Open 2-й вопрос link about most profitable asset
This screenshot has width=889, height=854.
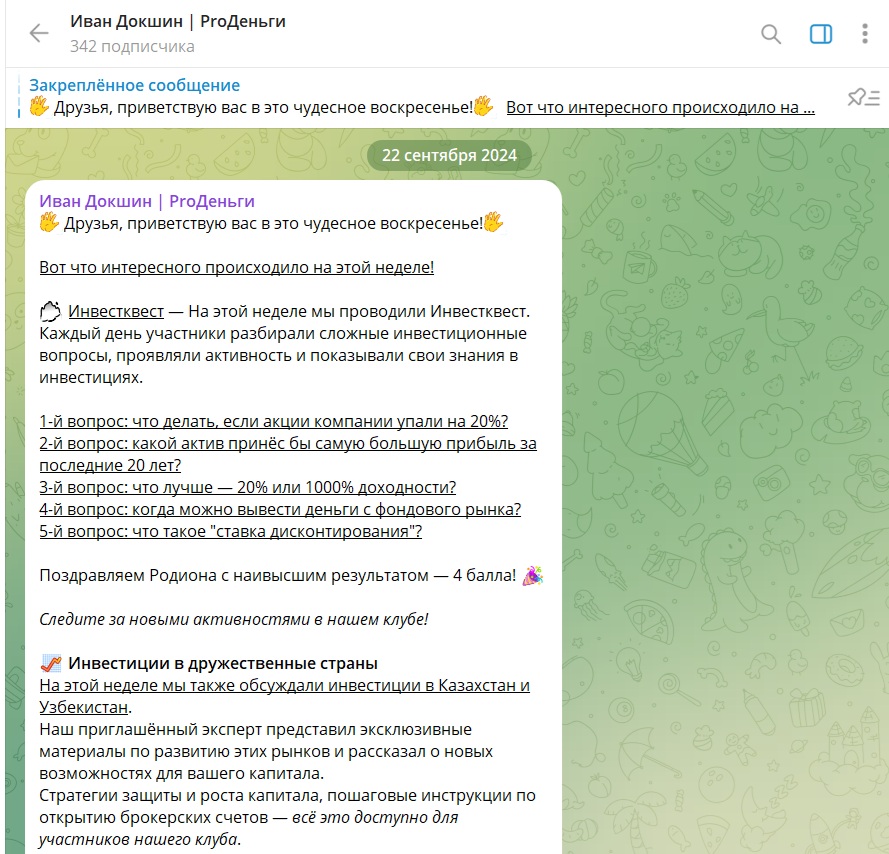click(287, 454)
